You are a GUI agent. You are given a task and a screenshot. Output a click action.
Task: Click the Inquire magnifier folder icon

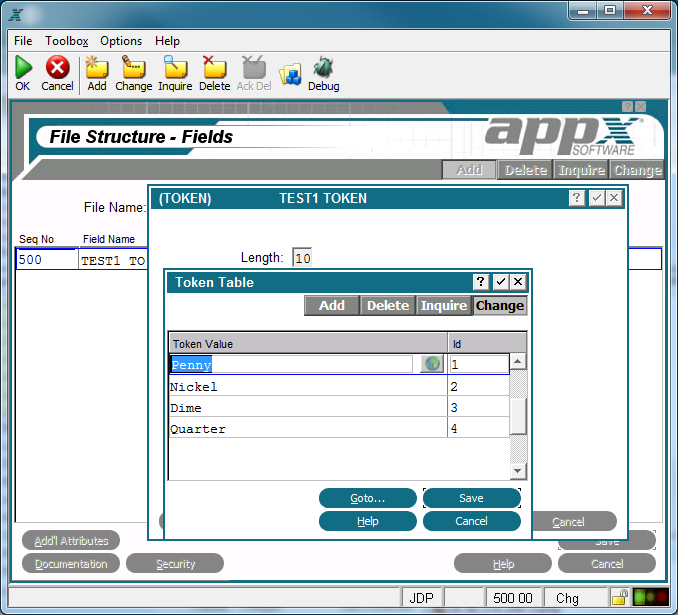tap(175, 67)
